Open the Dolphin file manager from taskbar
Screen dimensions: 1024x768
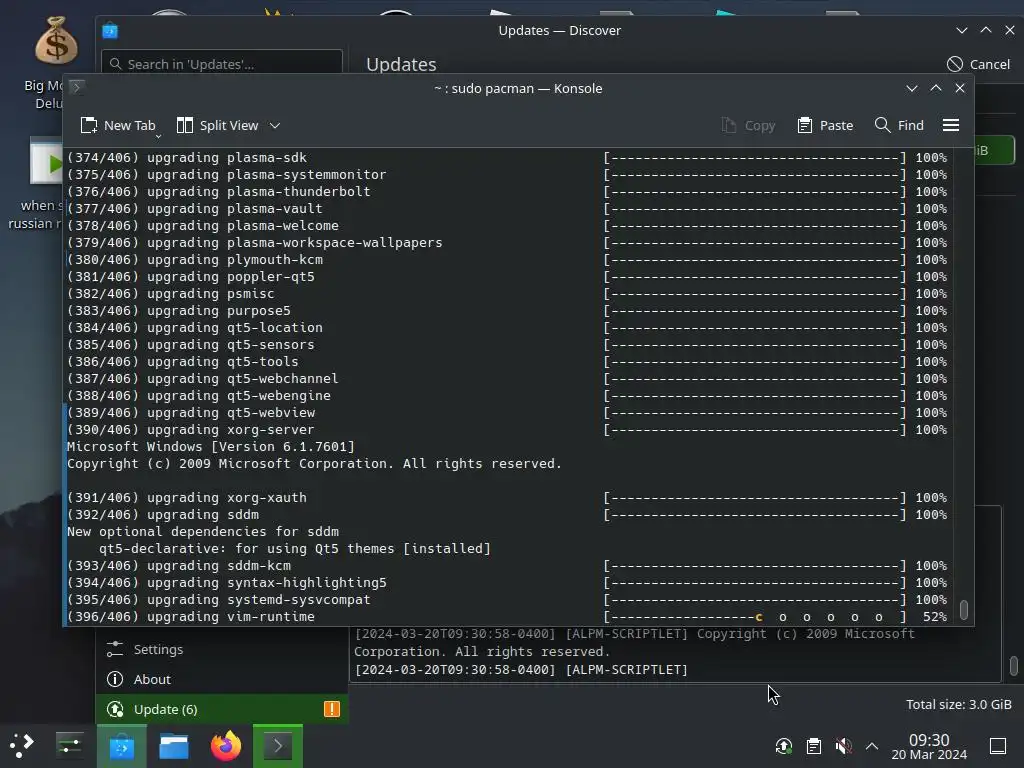[174, 746]
